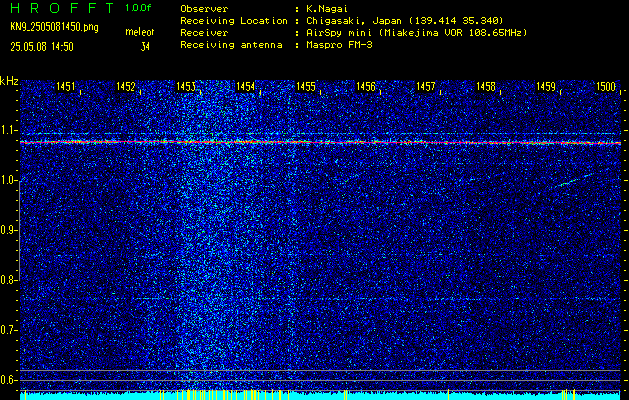The height and width of the screenshot is (400, 629).
Task: Click the Receiving antenna label
Action: pyautogui.click(x=231, y=45)
